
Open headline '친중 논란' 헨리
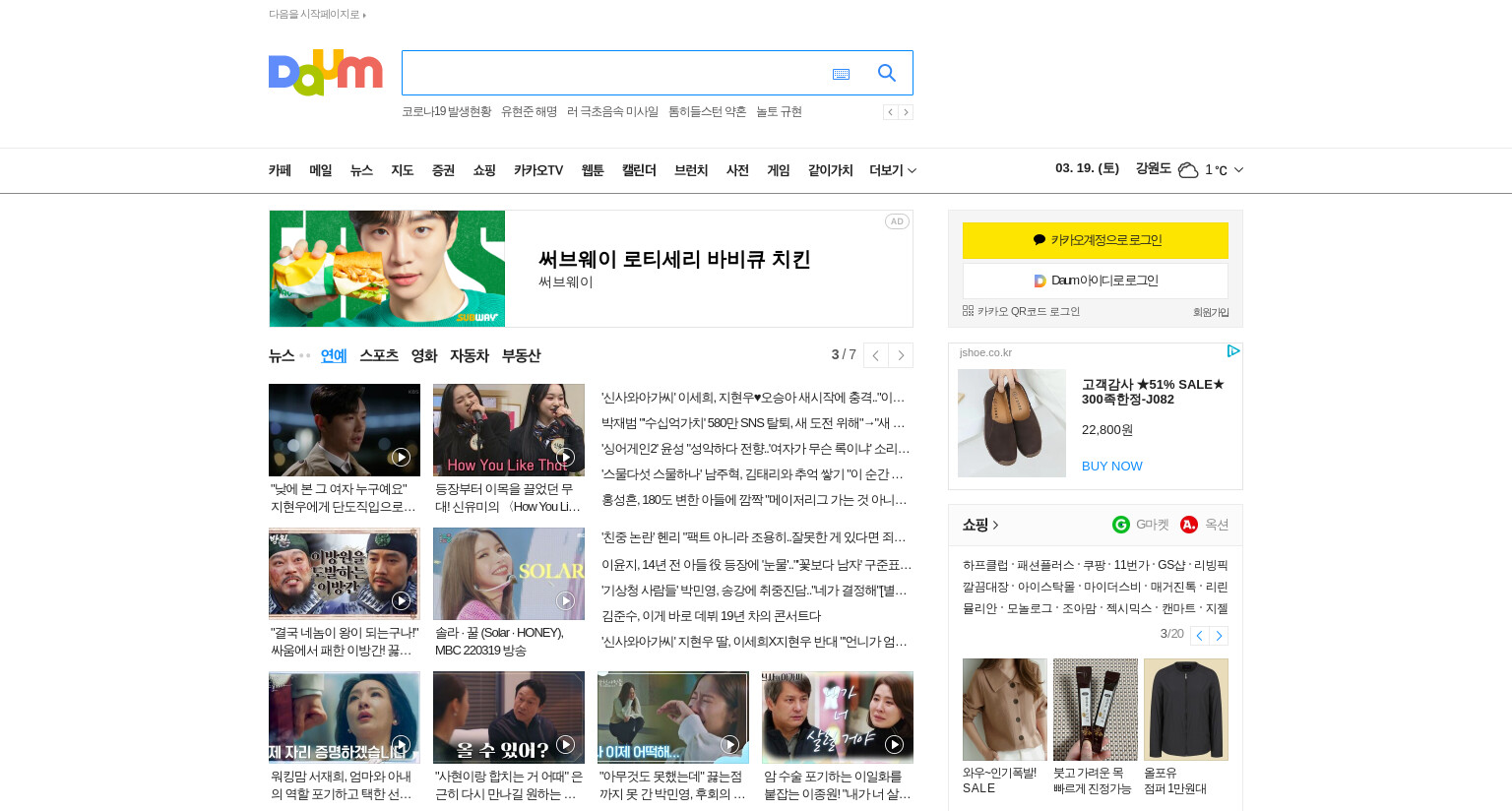pyautogui.click(x=754, y=537)
